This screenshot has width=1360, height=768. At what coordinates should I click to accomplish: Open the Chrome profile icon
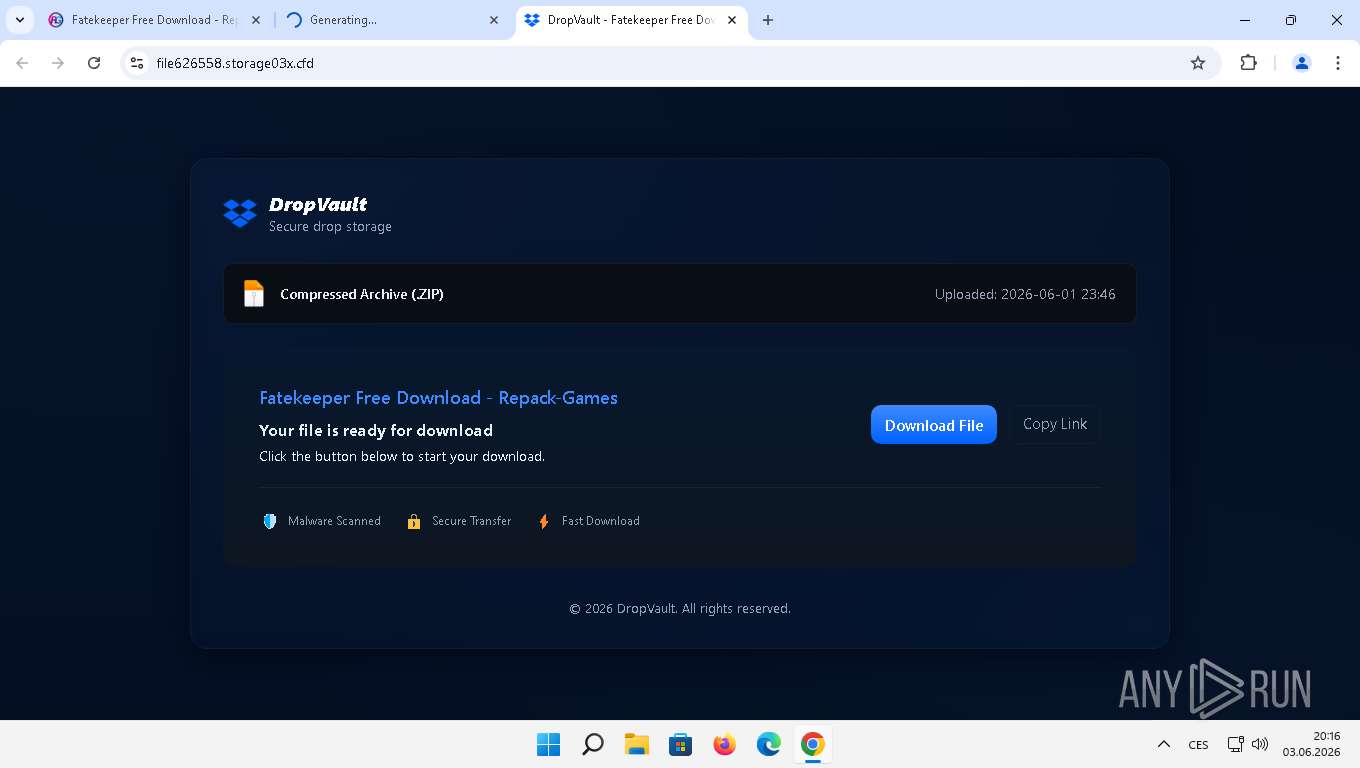pyautogui.click(x=1302, y=63)
